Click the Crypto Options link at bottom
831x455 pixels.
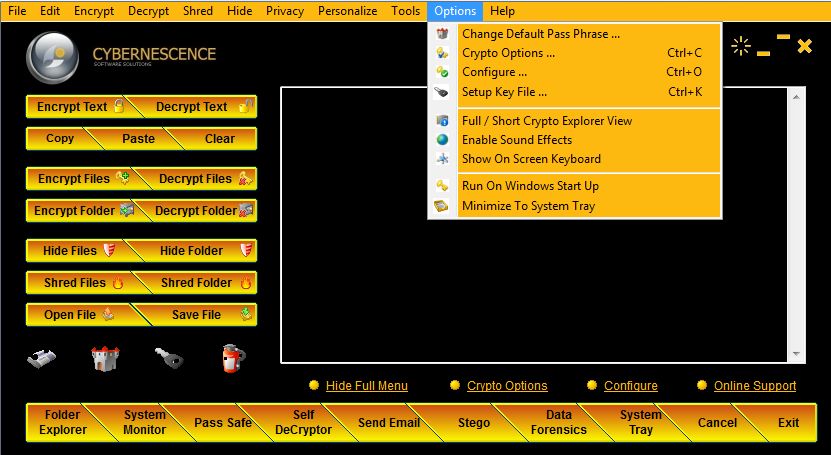click(507, 386)
